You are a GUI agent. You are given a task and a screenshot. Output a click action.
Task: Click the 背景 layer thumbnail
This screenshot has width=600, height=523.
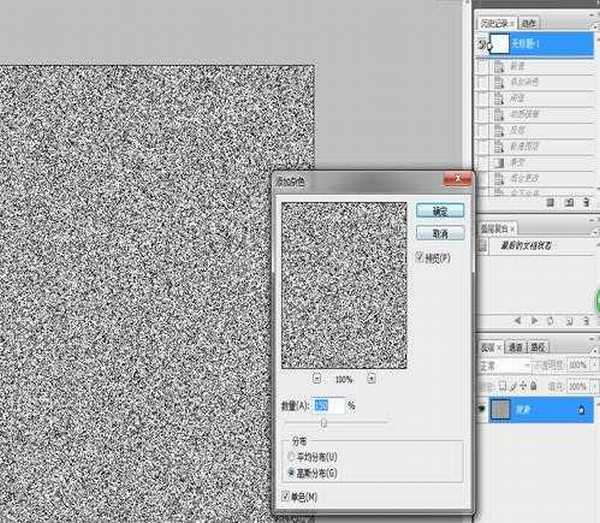500,409
